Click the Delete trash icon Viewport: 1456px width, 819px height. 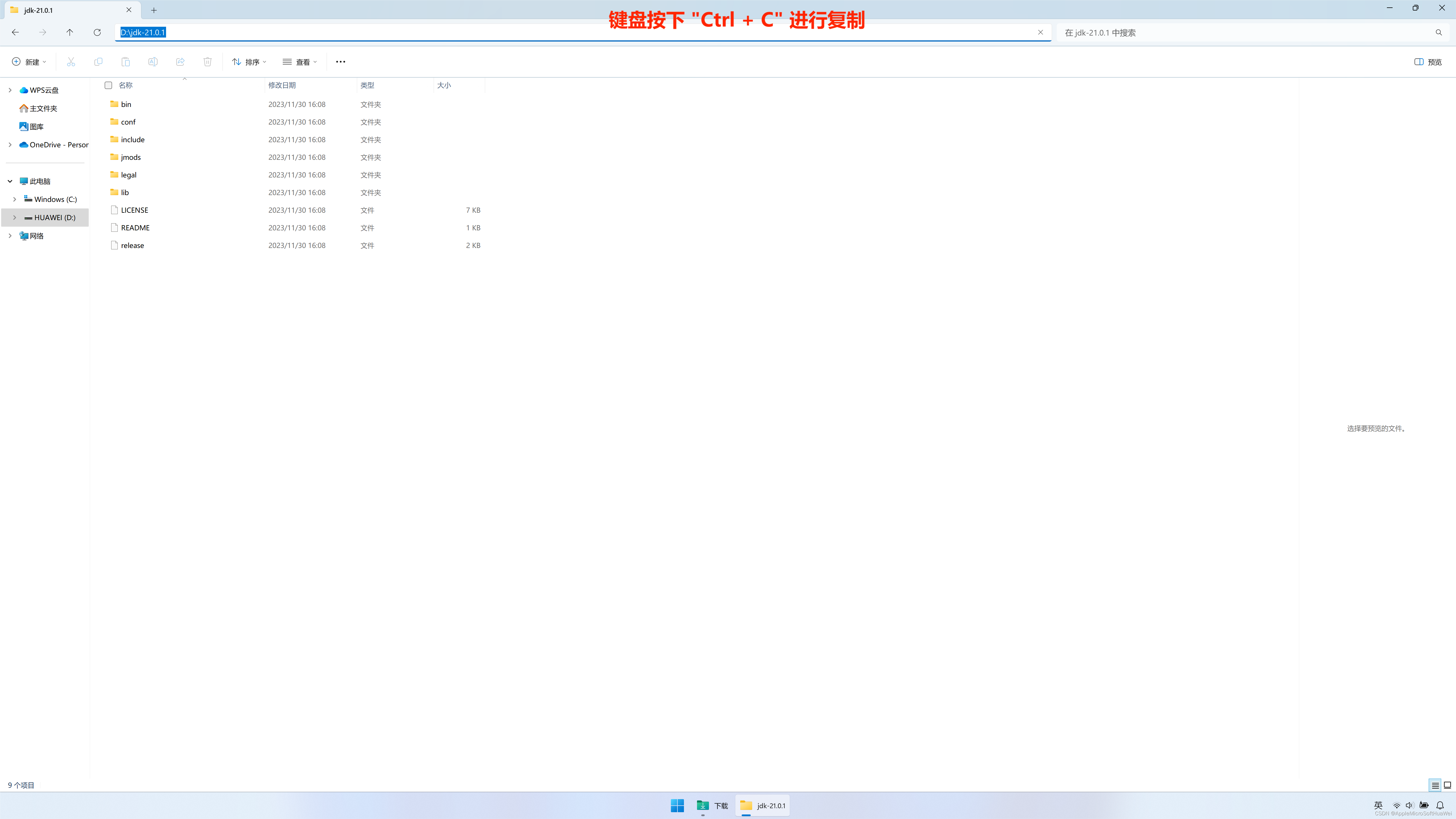[x=207, y=62]
